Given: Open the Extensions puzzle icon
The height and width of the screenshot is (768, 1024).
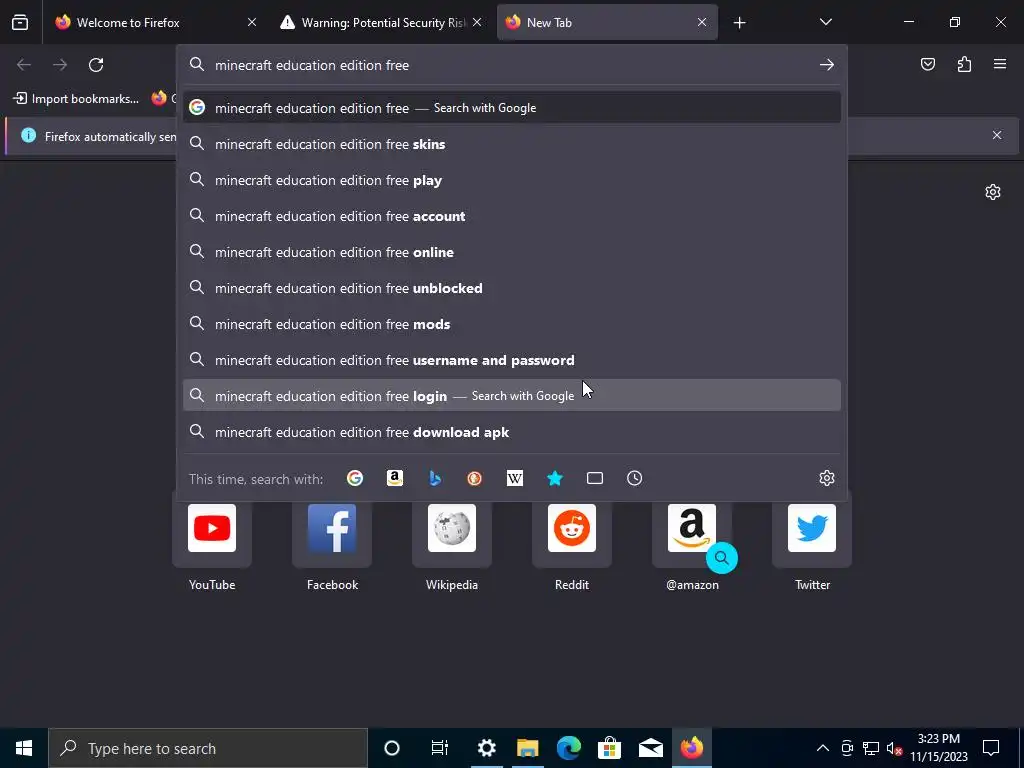Looking at the screenshot, I should click(964, 64).
